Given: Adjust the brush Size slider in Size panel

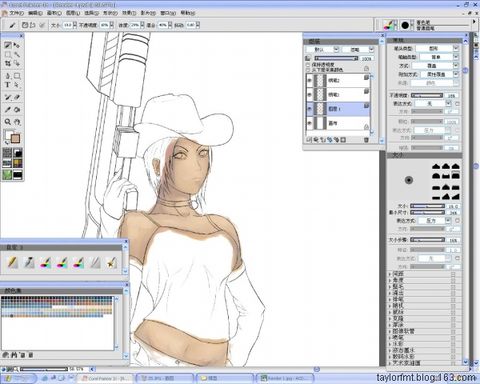Looking at the screenshot, I should click(427, 206).
